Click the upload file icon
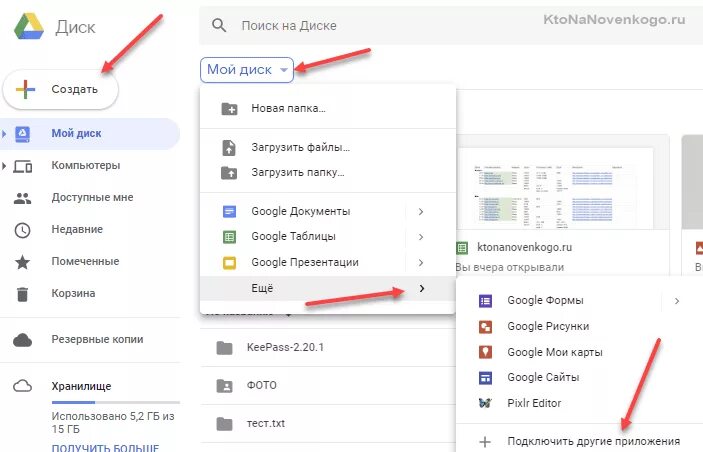The width and height of the screenshot is (703, 452). tap(229, 148)
